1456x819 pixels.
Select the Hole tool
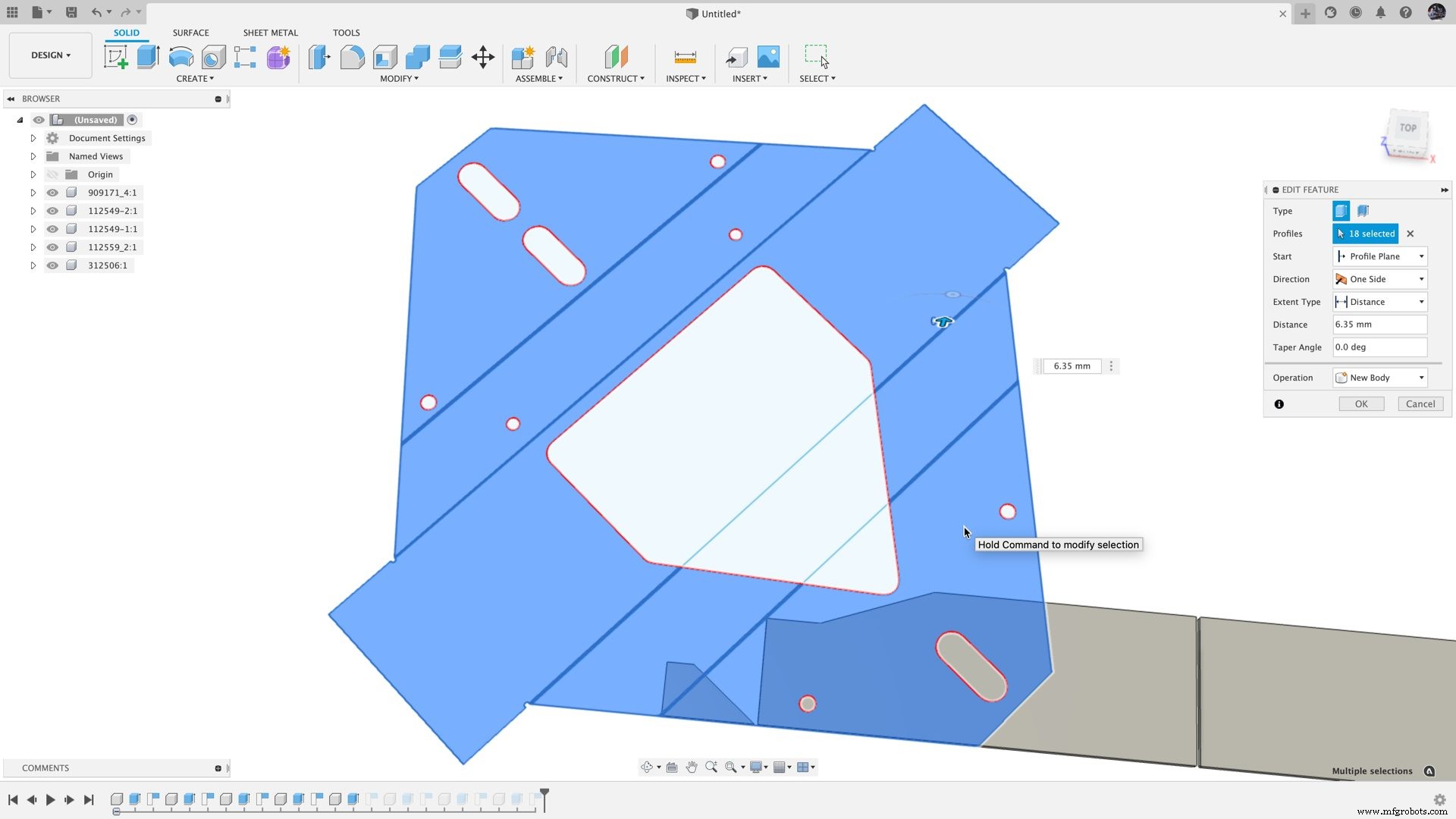[x=213, y=57]
